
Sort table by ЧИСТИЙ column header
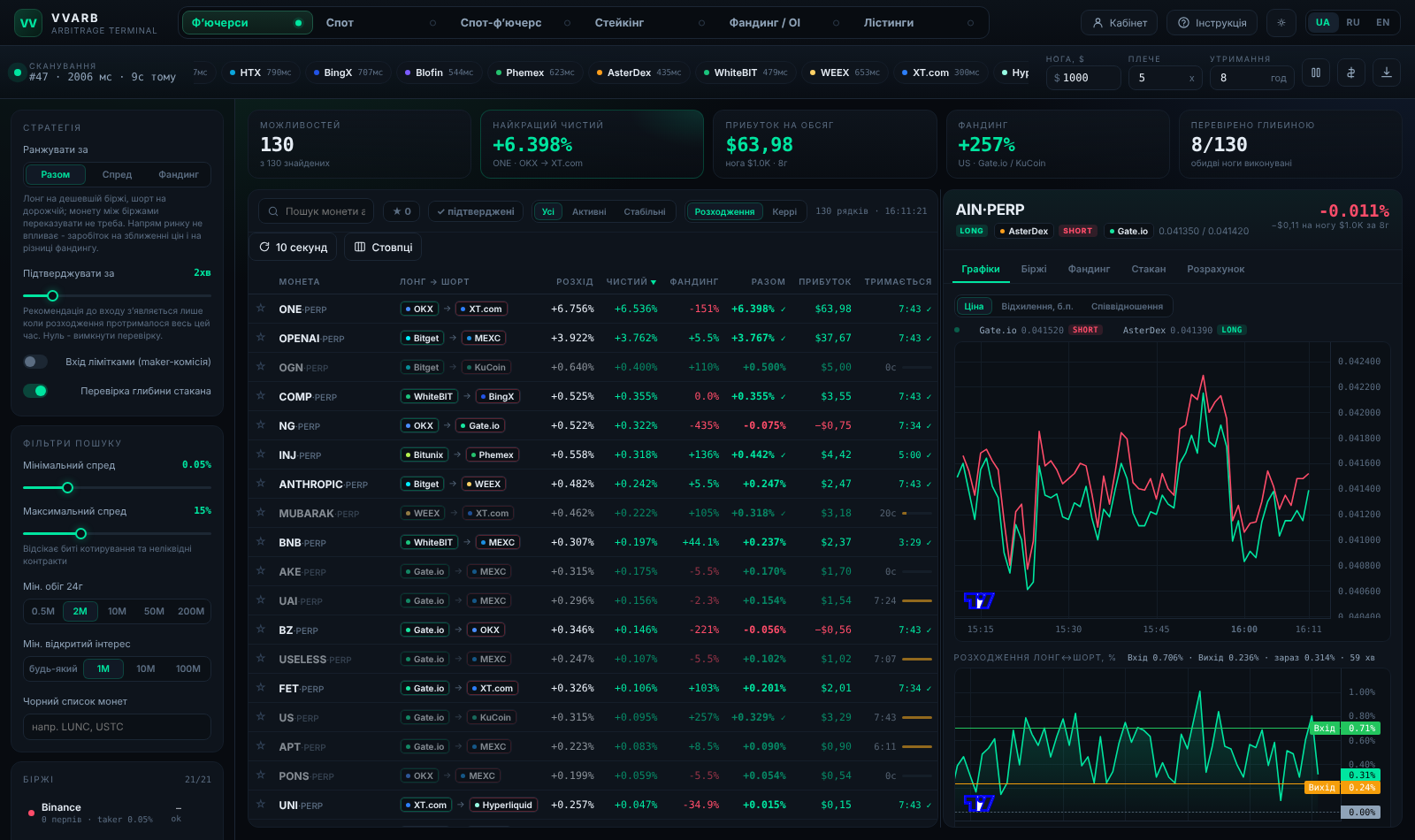click(x=631, y=282)
